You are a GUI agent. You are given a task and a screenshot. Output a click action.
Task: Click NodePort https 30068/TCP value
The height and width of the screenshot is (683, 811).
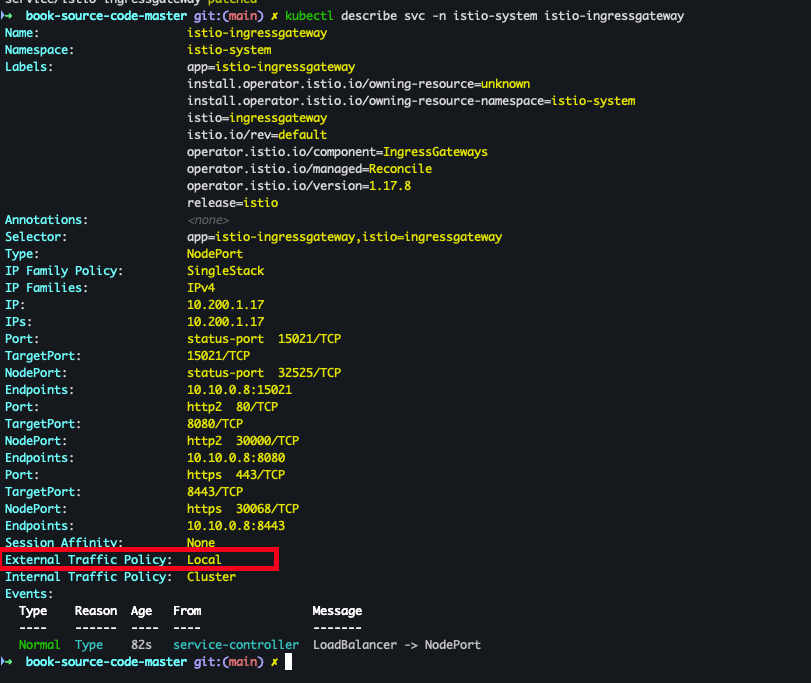[243, 509]
